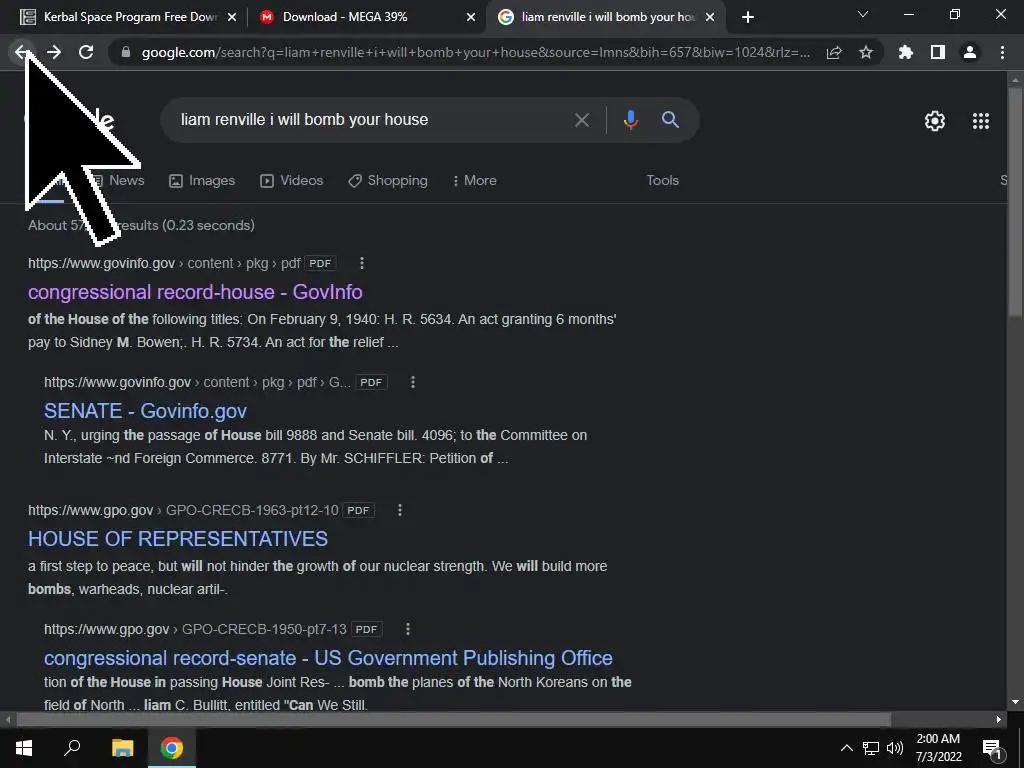Click the (0.23 seconds) result stats text
The image size is (1024, 768).
click(208, 225)
